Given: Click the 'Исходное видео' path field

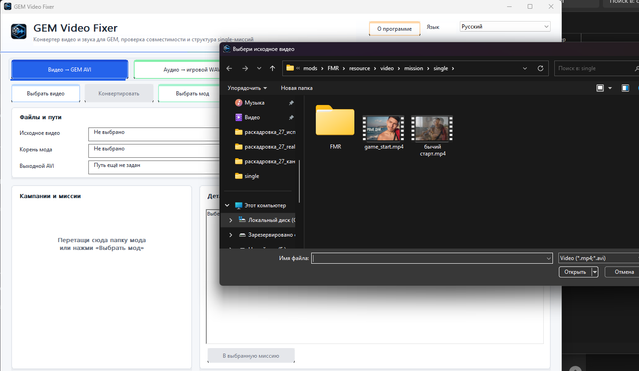Looking at the screenshot, I should tap(154, 134).
